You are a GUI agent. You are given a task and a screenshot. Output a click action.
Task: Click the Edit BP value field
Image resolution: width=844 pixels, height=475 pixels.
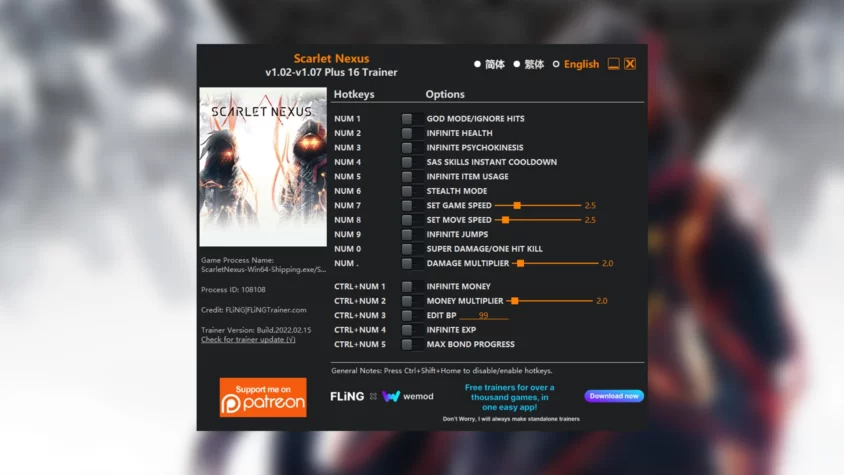click(x=484, y=316)
